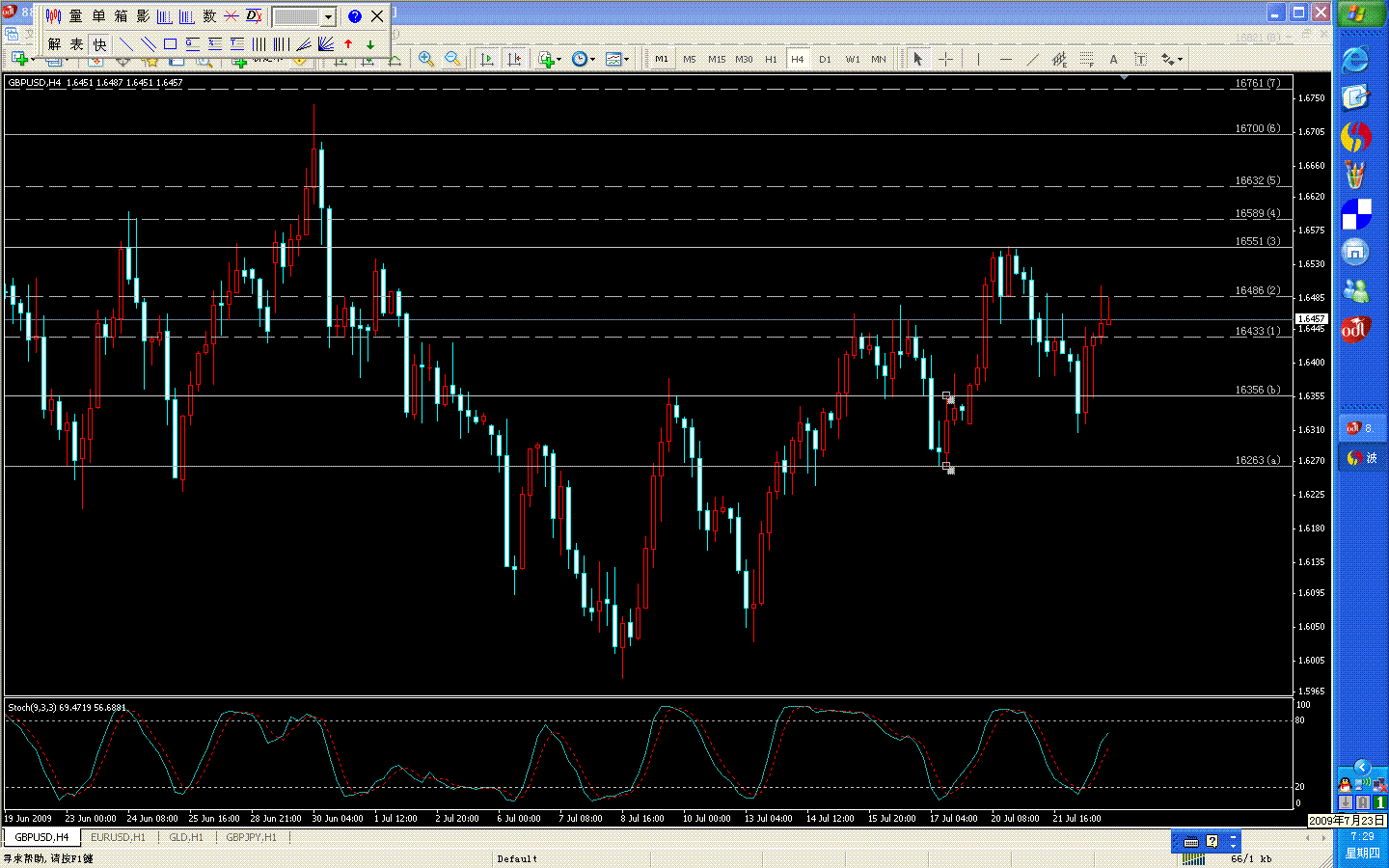Click the DX icon in the floating toolbar
Screen dimensions: 1389x868
tap(254, 16)
